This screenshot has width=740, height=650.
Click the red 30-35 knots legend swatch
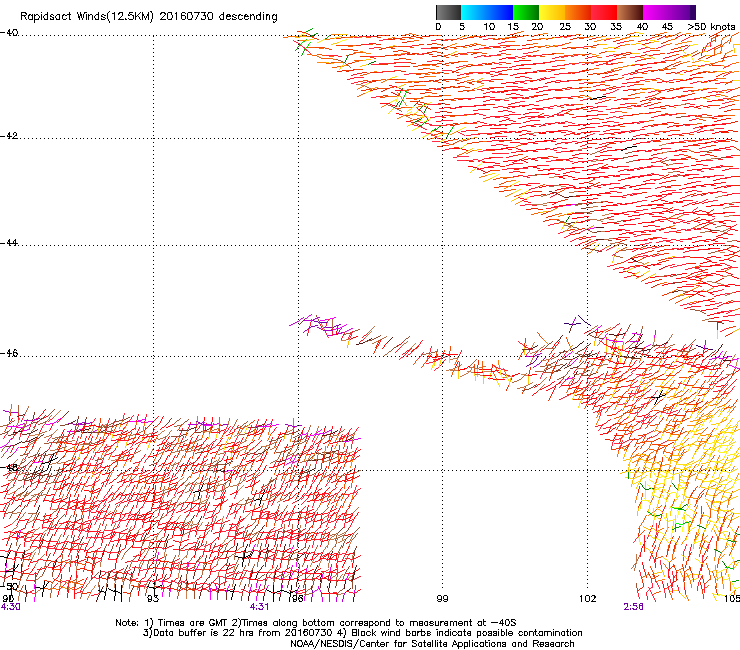604,12
